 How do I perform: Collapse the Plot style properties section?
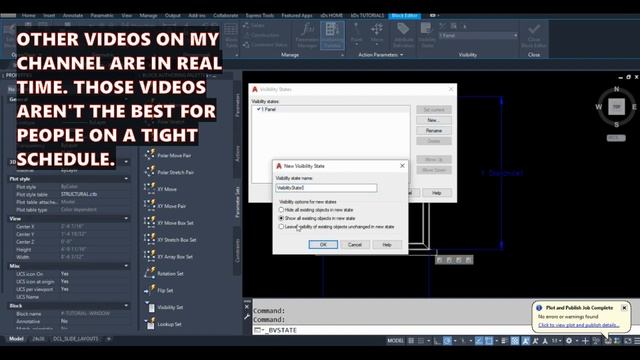point(126,179)
